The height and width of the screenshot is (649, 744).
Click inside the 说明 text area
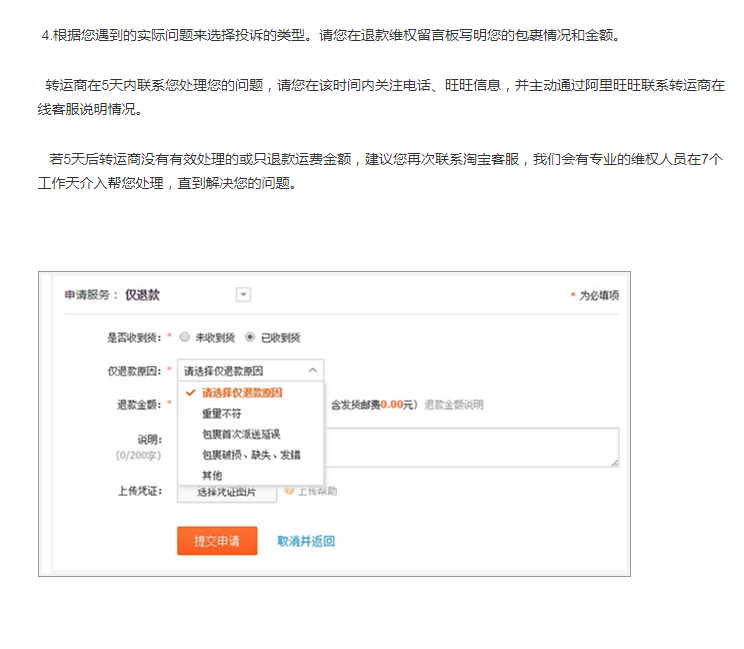(x=471, y=447)
